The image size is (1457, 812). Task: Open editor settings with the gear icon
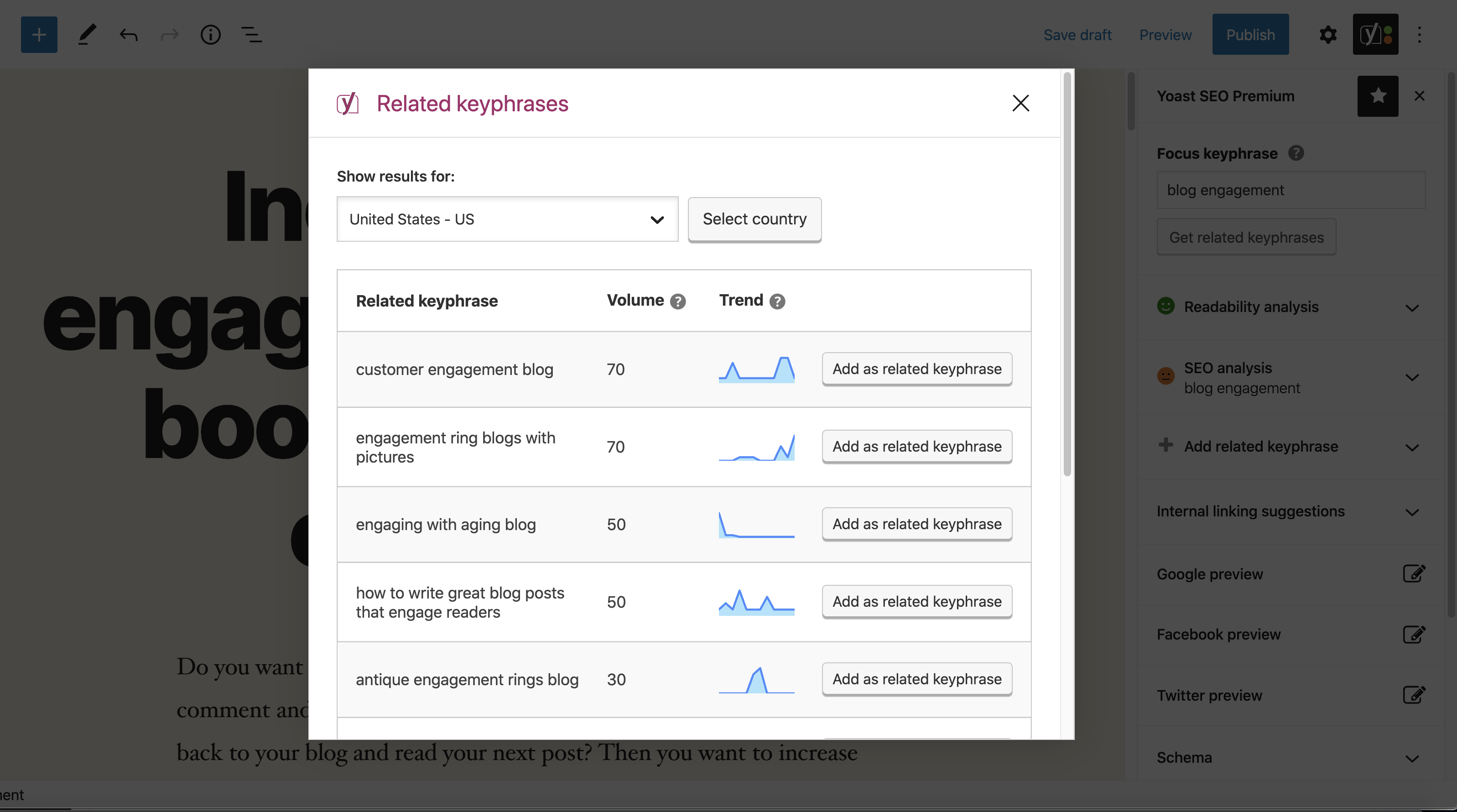pos(1328,35)
